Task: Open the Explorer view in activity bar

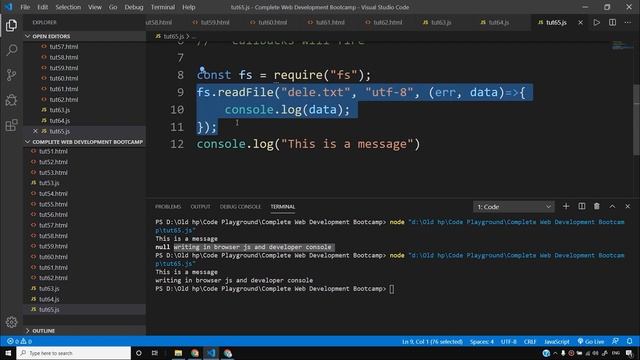Action: (x=11, y=25)
